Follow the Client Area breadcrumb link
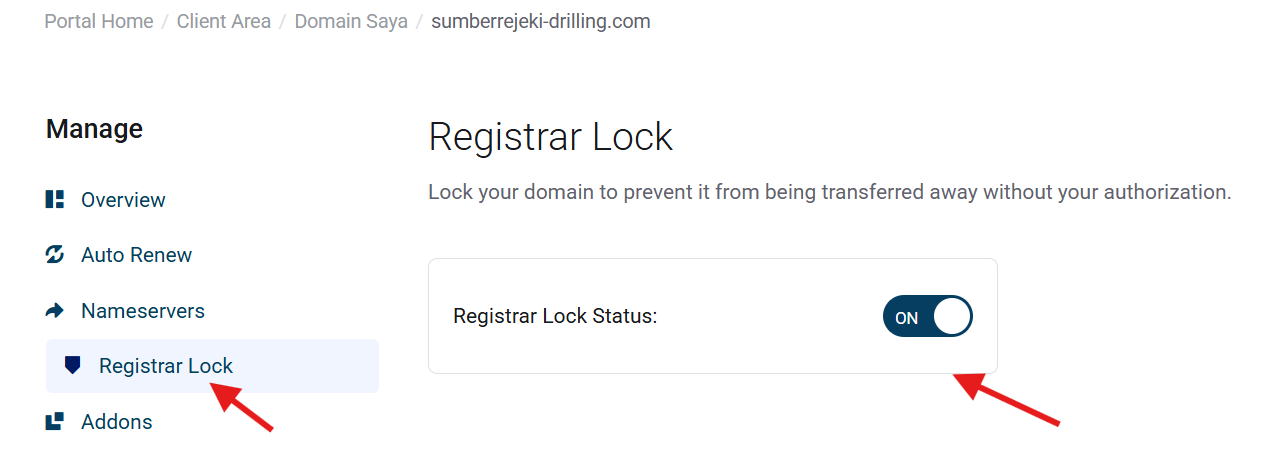Viewport: 1285px width, 459px height. point(224,21)
